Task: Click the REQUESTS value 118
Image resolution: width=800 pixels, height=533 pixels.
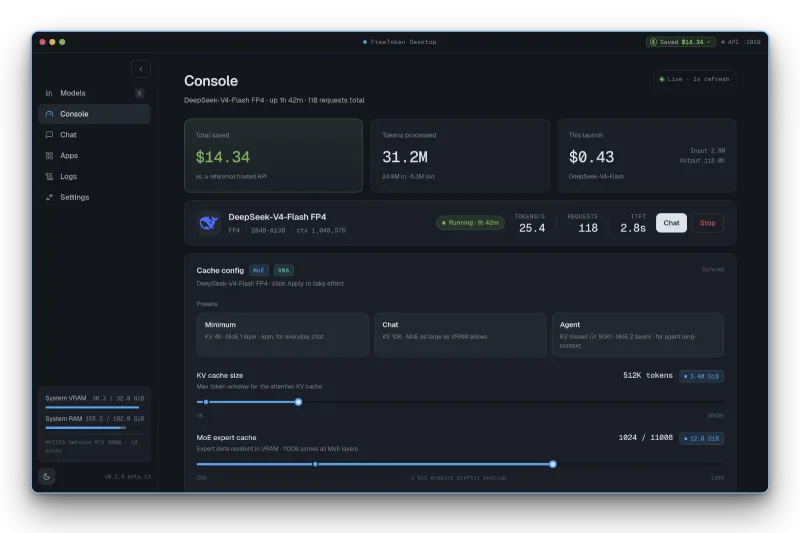Action: pyautogui.click(x=588, y=229)
